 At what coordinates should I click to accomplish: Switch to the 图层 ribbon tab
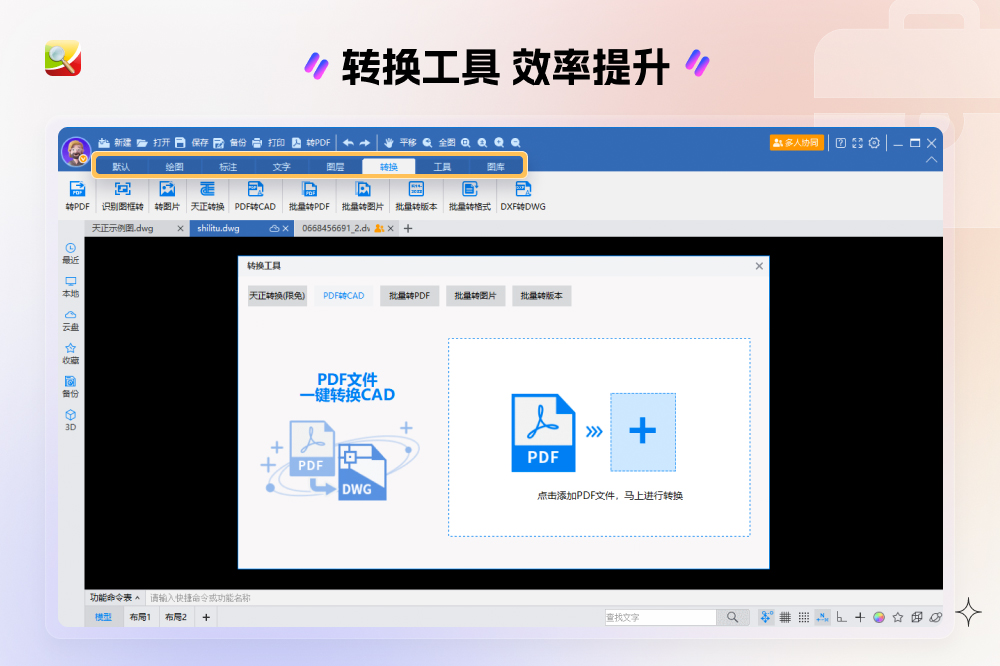335,166
